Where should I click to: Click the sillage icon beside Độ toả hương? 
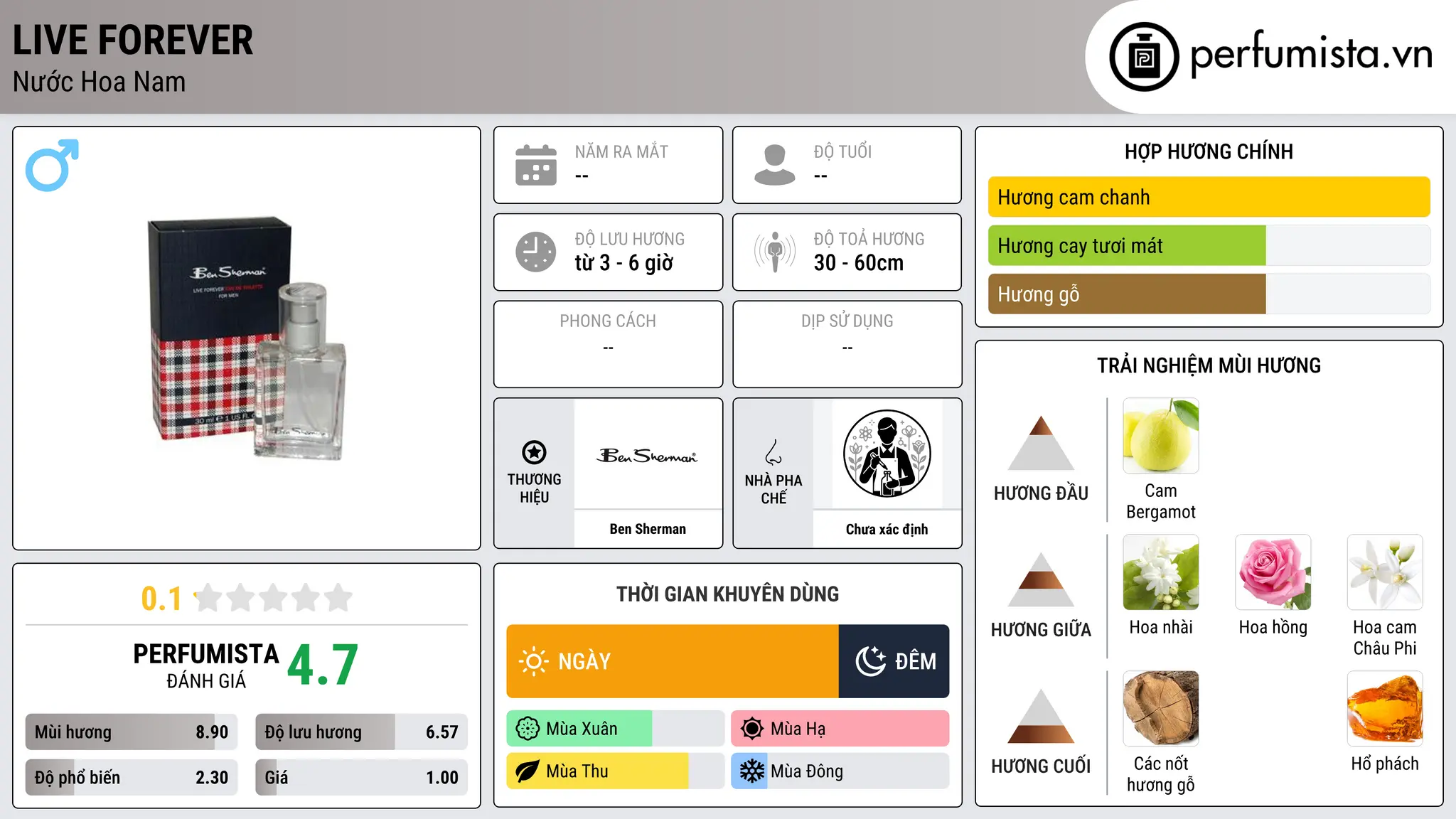774,252
